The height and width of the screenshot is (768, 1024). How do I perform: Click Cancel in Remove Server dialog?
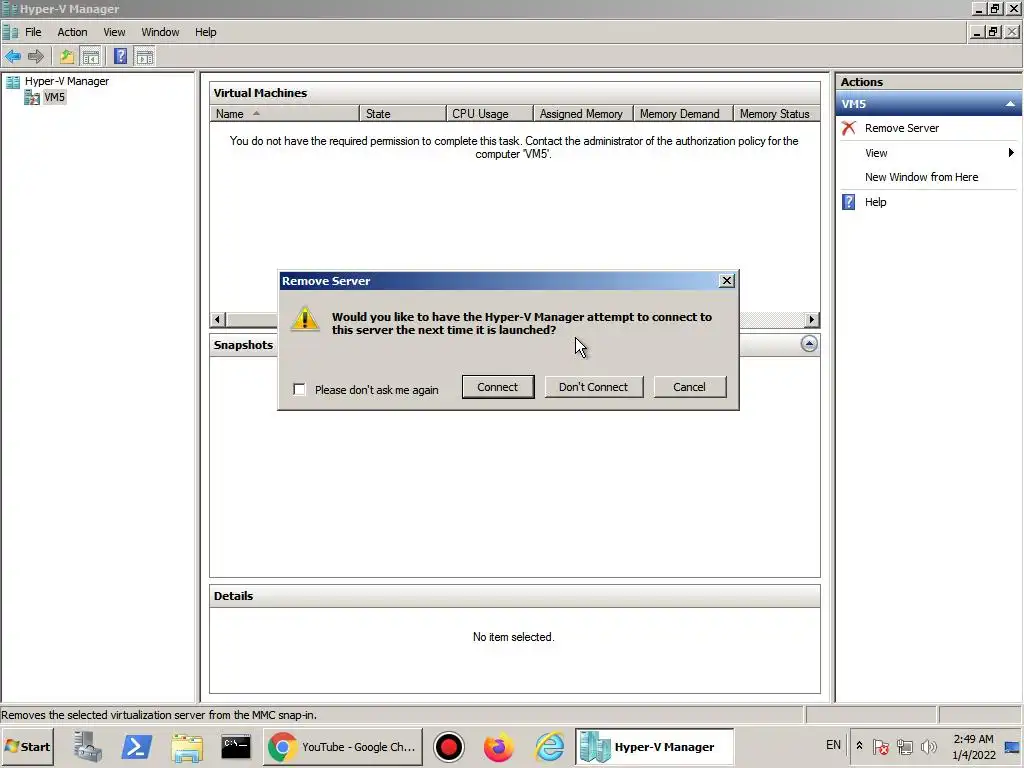click(x=689, y=387)
